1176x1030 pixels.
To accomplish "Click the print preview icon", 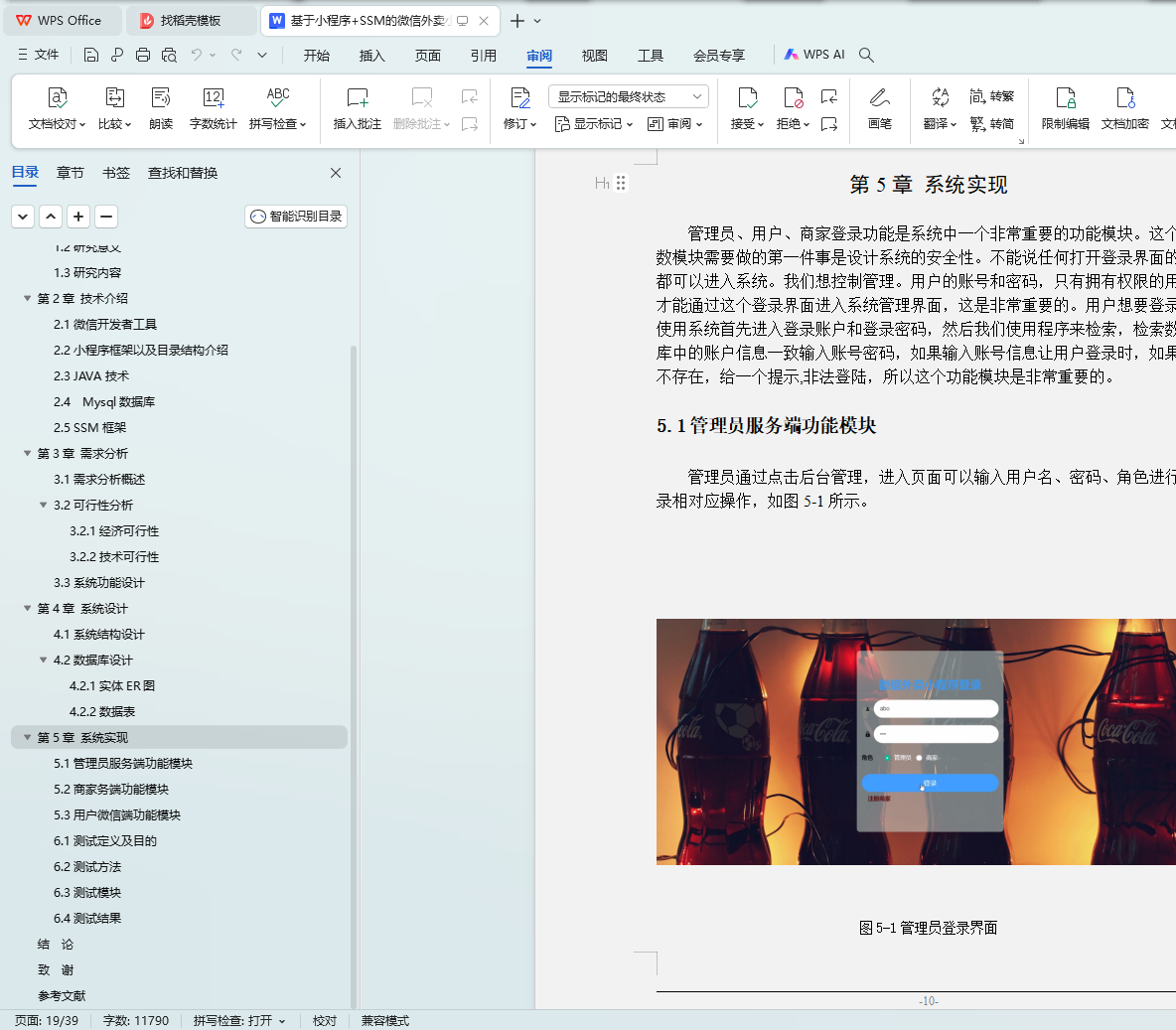I will pos(169,55).
